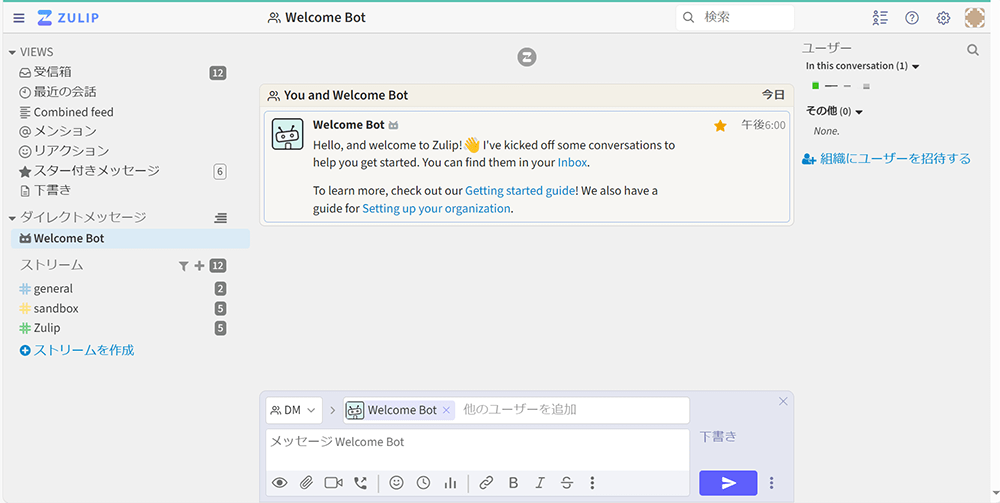The width and height of the screenshot is (1000, 503).
Task: Add a stream with the plus icon
Action: tap(199, 266)
